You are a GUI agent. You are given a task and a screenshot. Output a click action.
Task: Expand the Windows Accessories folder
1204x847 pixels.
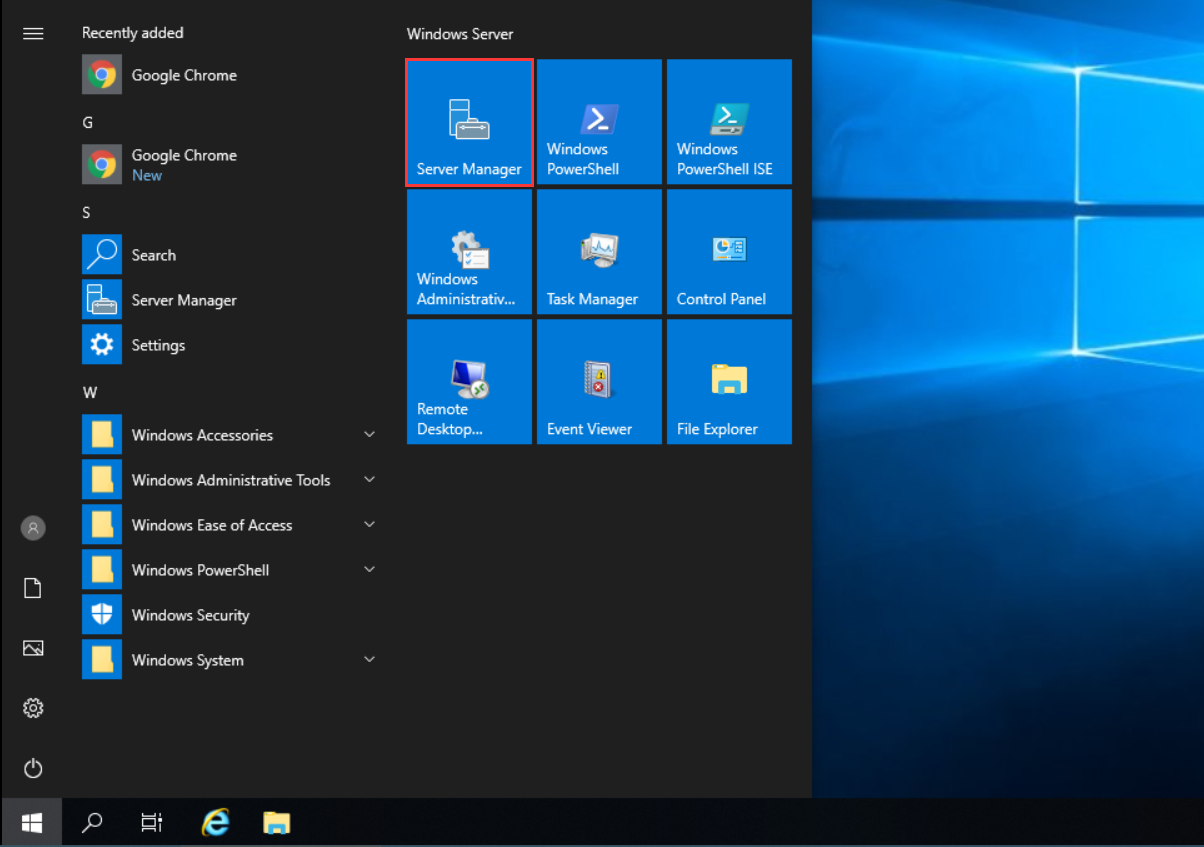point(202,435)
